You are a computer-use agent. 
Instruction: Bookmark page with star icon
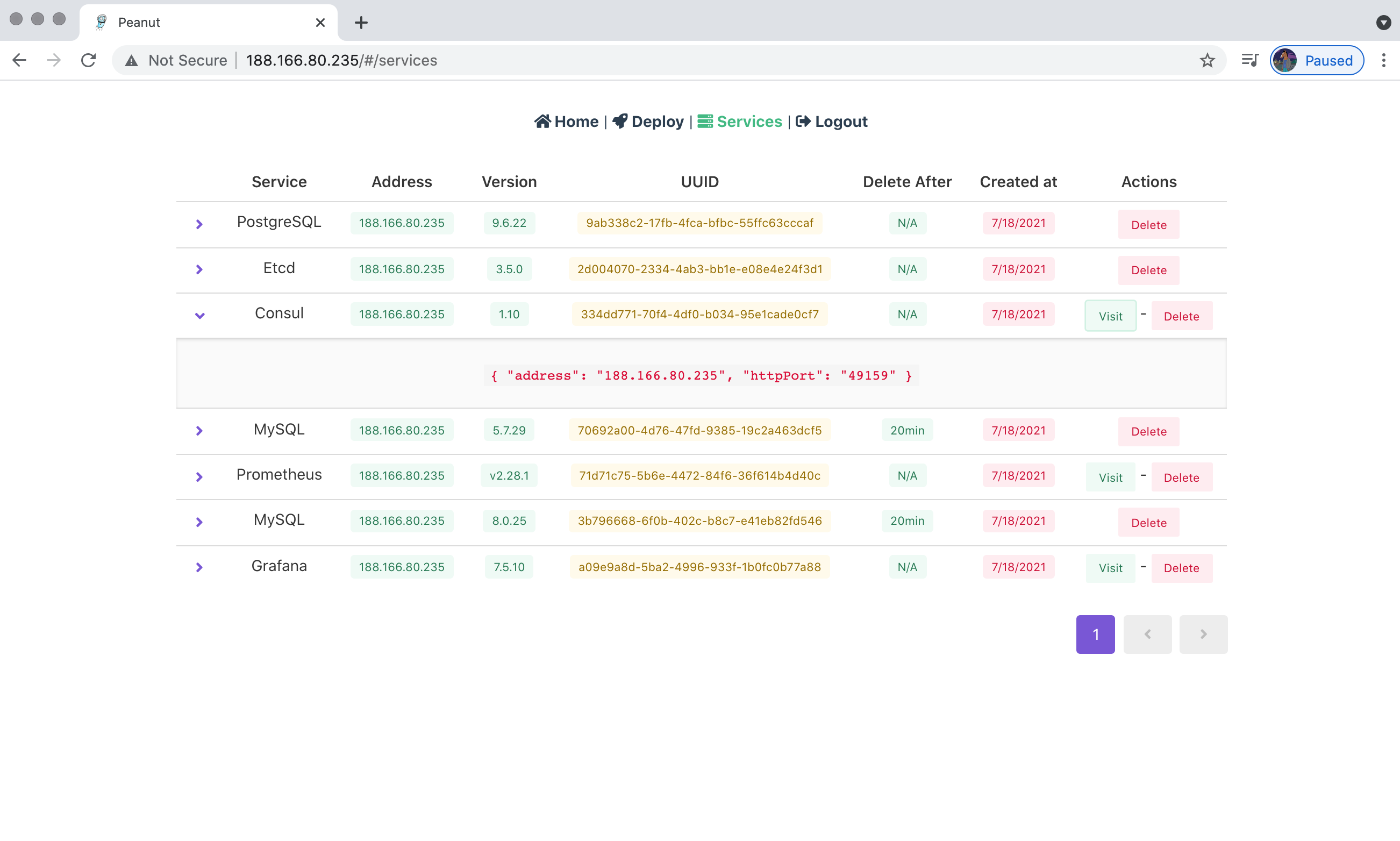pyautogui.click(x=1207, y=60)
